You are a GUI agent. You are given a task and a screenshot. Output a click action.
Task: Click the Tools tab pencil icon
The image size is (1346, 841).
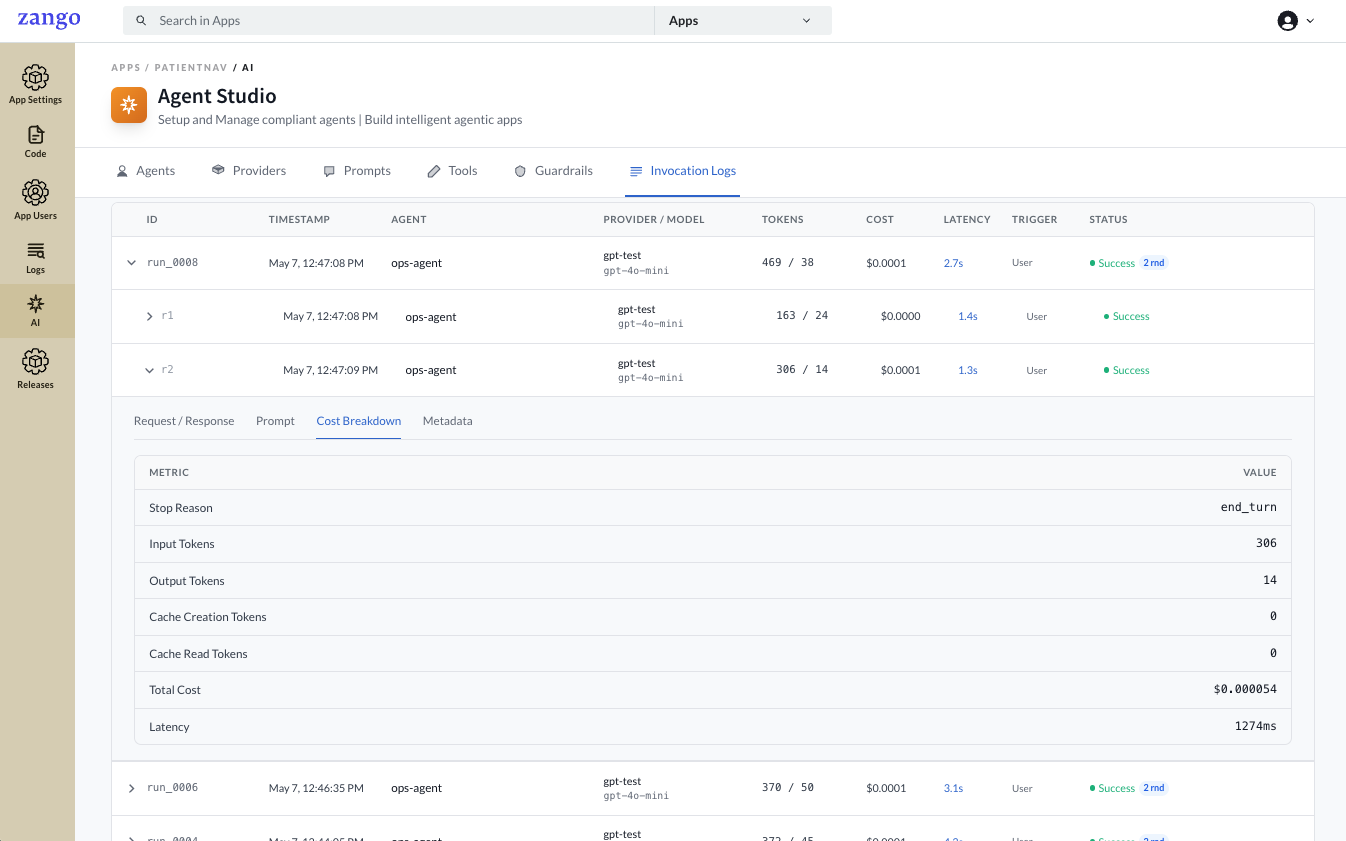click(x=434, y=171)
